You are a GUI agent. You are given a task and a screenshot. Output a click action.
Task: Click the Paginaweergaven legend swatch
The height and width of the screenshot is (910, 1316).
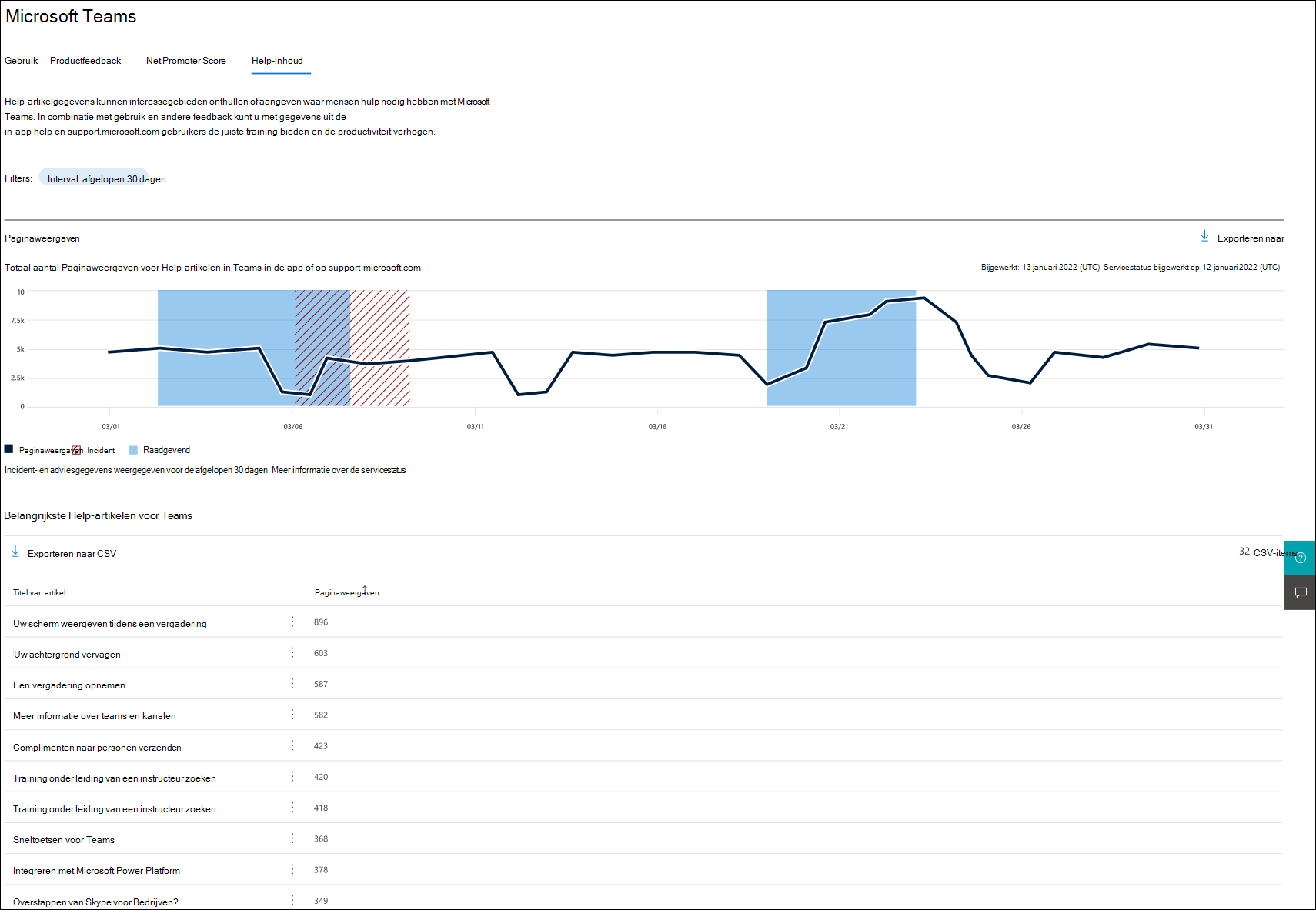point(8,449)
